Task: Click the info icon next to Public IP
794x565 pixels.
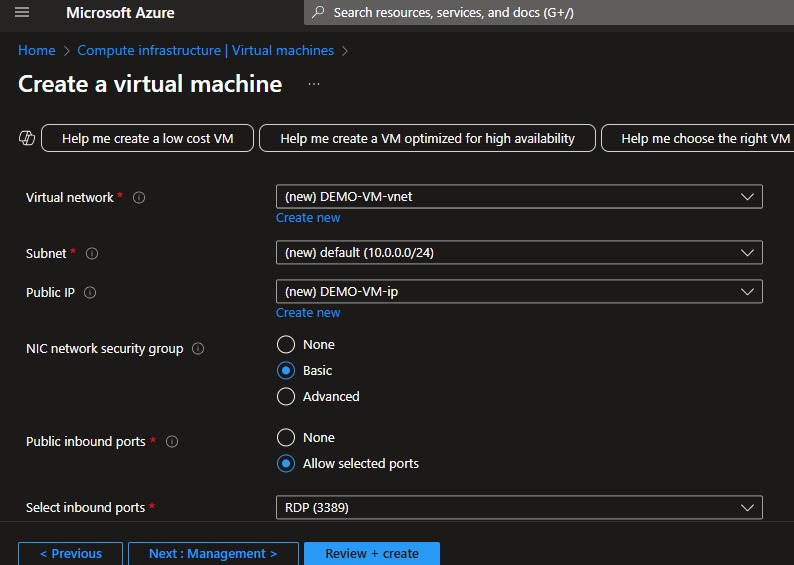Action: [x=90, y=293]
